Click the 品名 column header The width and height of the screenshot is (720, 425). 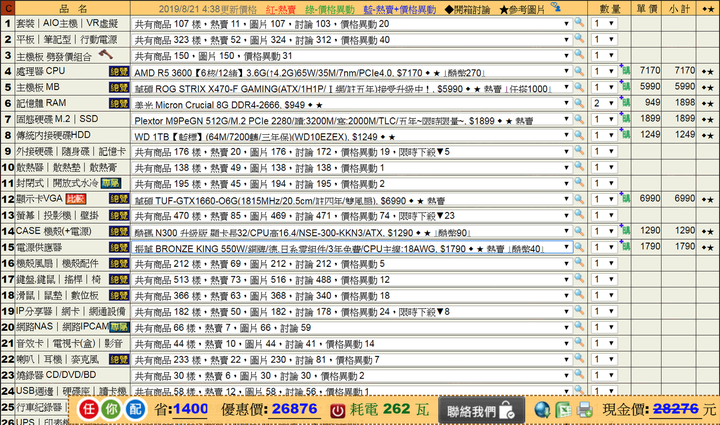pos(73,9)
